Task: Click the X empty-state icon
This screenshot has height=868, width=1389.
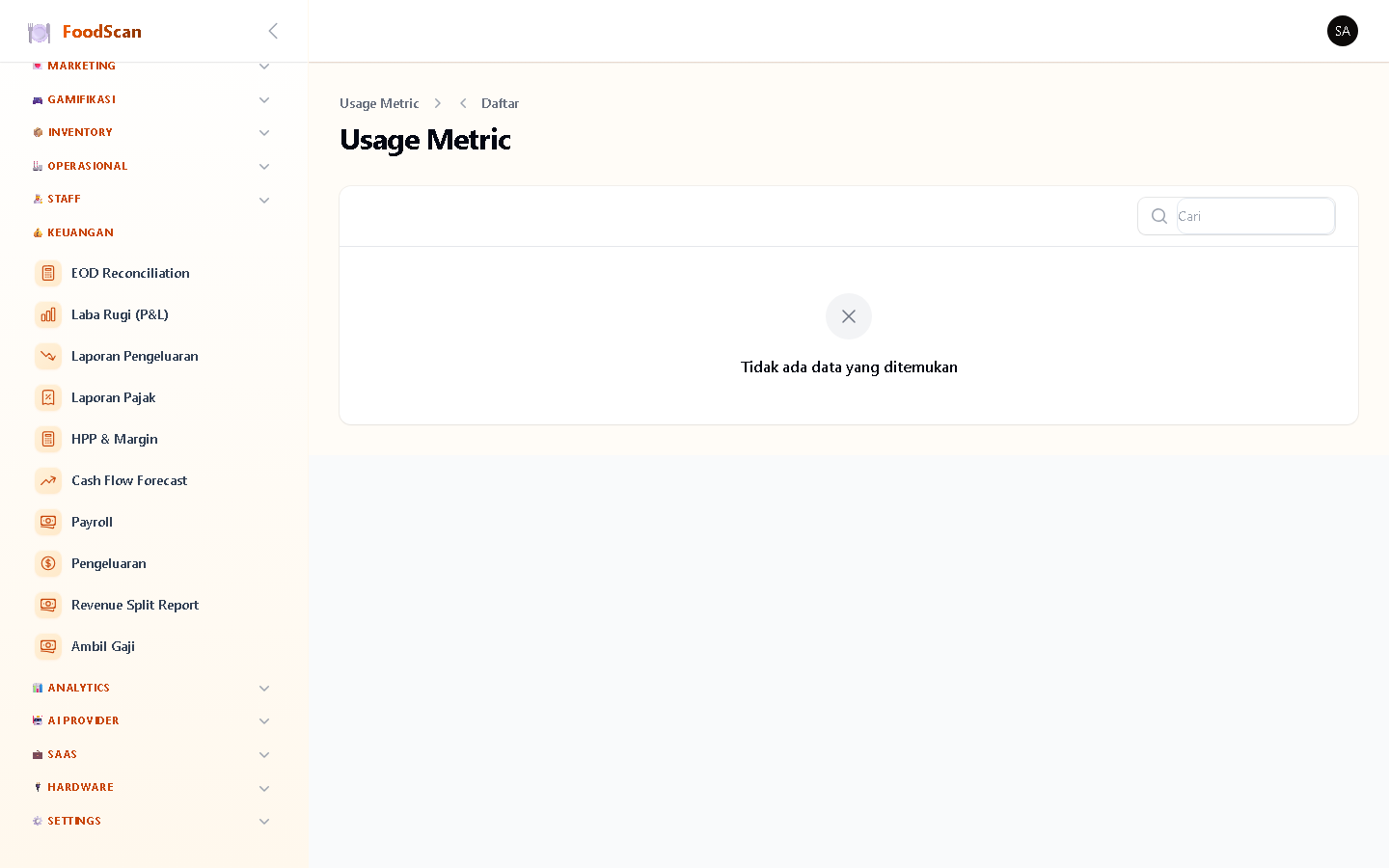Action: 849,316
